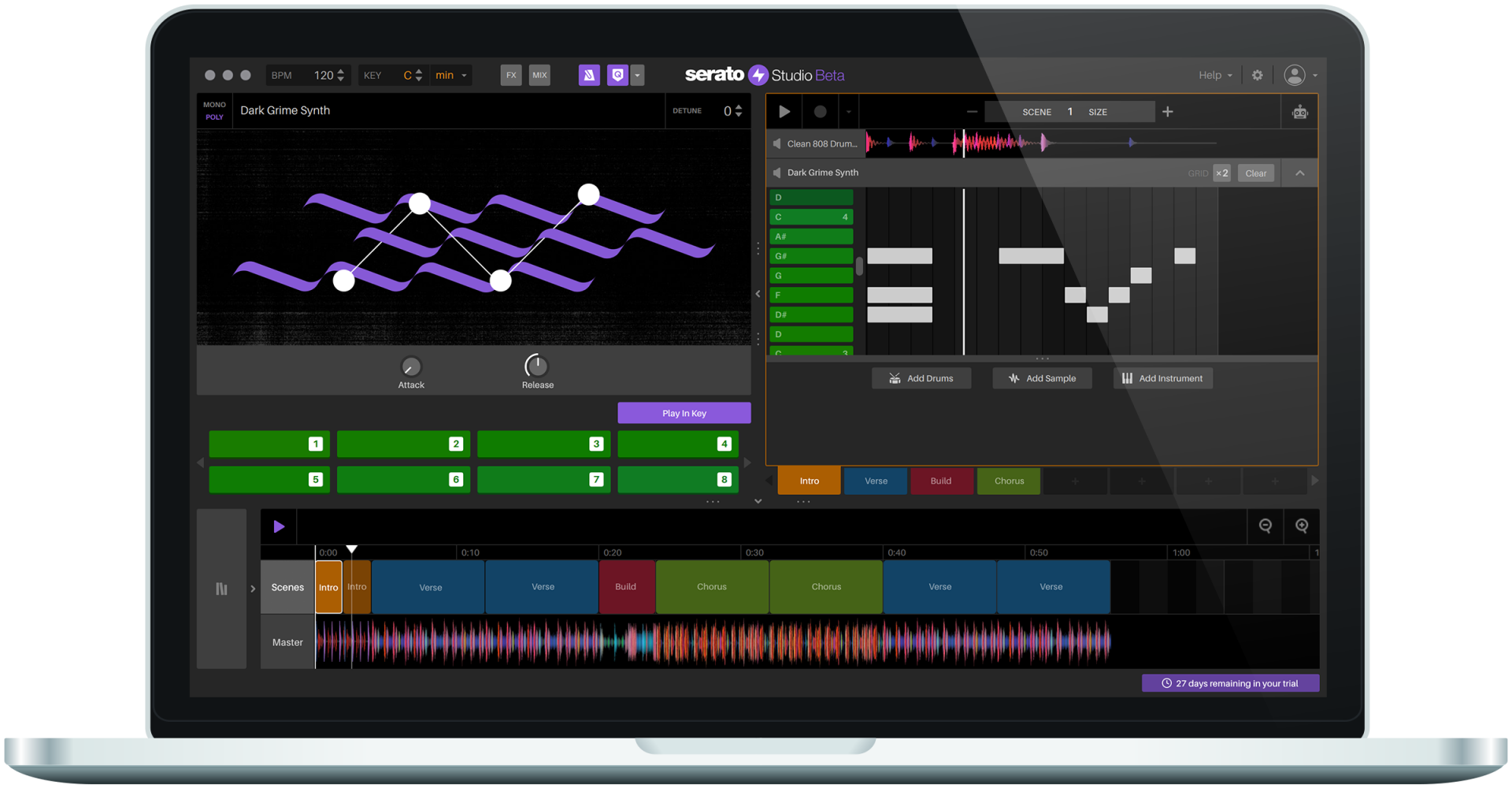Mute the Dark Grime Synth track
The height and width of the screenshot is (788, 1512).
pyautogui.click(x=776, y=173)
